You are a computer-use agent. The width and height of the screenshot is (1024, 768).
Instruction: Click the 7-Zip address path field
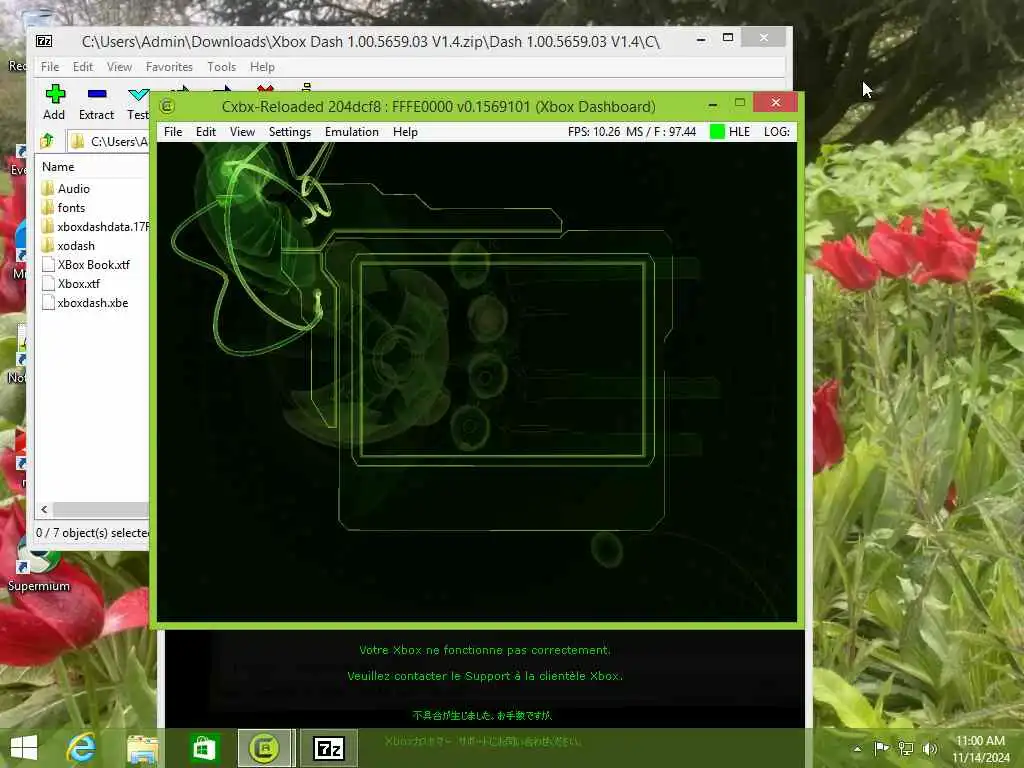pos(108,141)
